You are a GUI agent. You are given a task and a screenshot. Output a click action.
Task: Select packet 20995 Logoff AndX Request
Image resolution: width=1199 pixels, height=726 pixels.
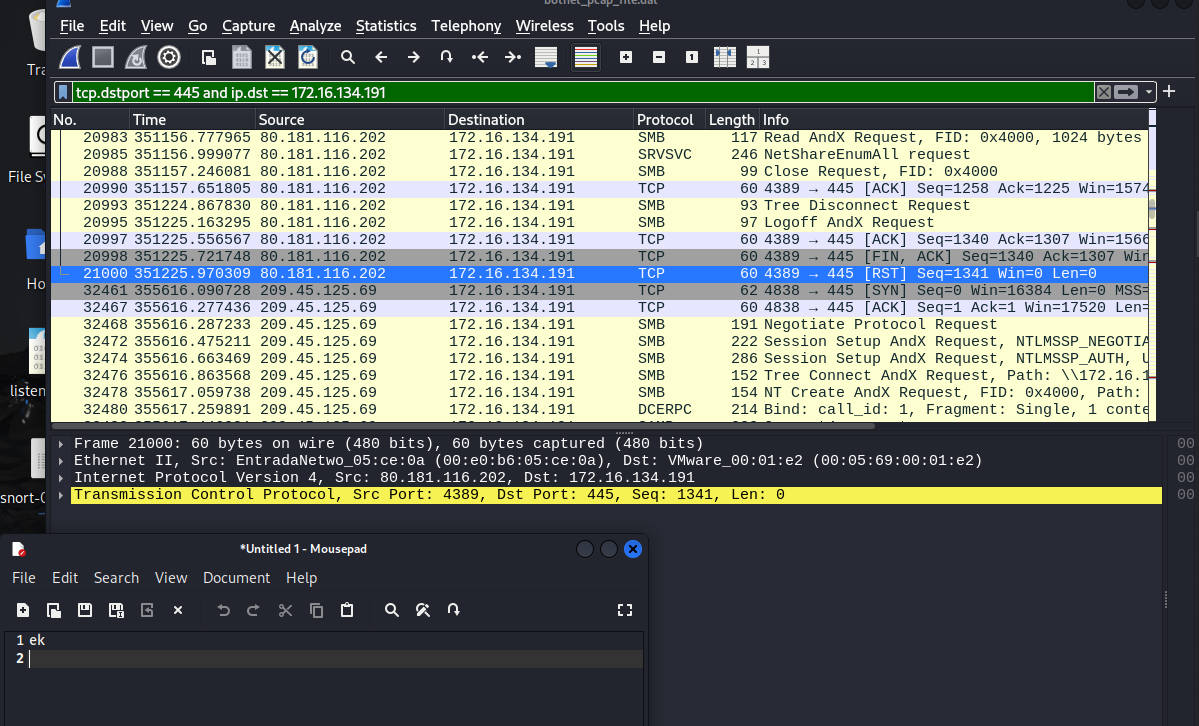tap(600, 223)
